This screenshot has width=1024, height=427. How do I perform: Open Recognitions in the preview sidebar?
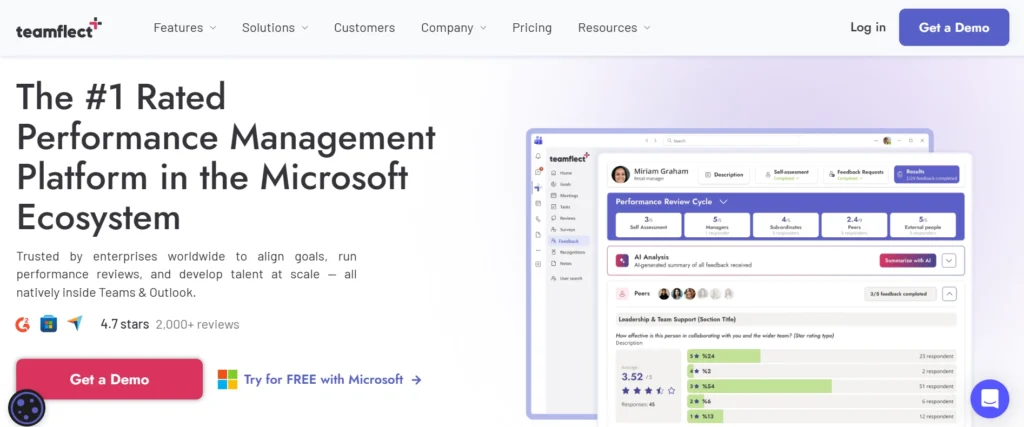[568, 252]
